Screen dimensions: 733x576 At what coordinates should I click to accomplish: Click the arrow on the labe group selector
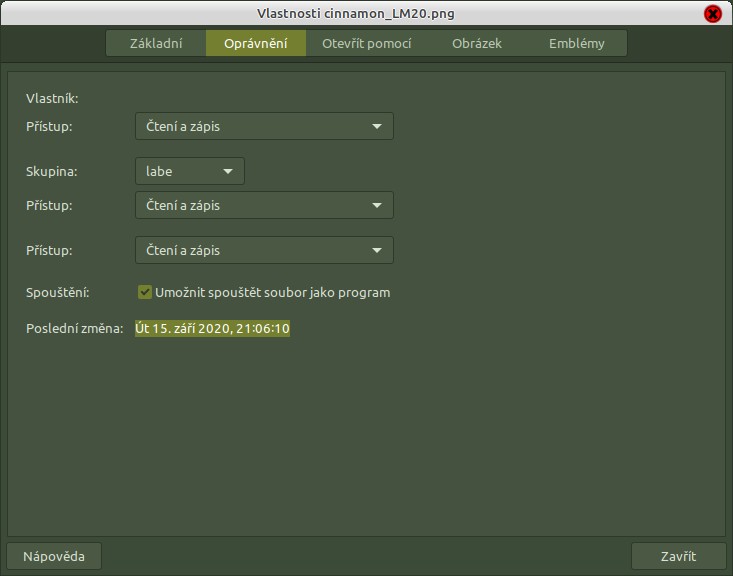click(228, 171)
